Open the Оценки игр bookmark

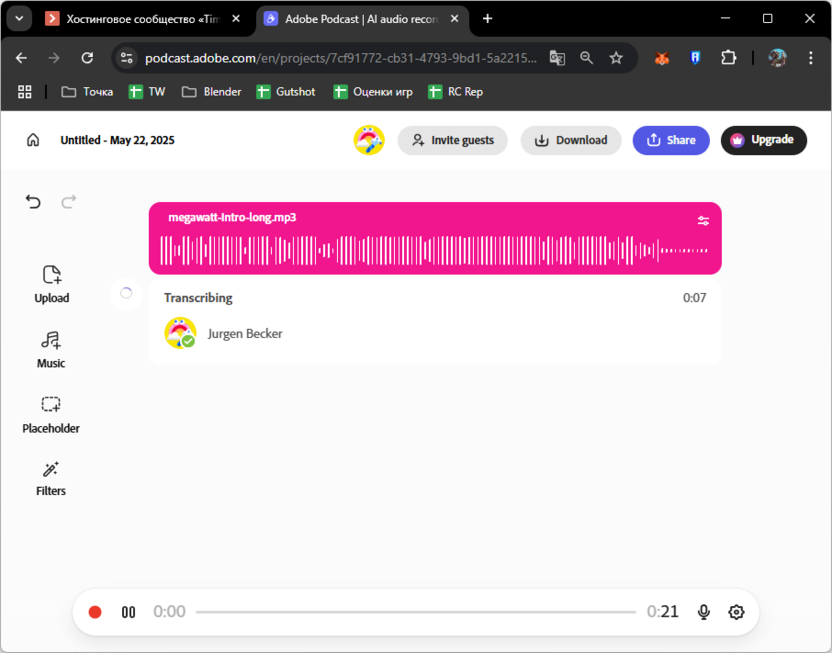373,92
